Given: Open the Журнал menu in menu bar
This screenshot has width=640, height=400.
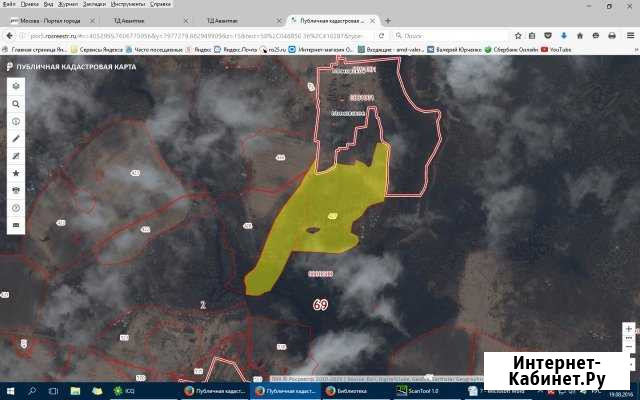Looking at the screenshot, I should (x=67, y=4).
